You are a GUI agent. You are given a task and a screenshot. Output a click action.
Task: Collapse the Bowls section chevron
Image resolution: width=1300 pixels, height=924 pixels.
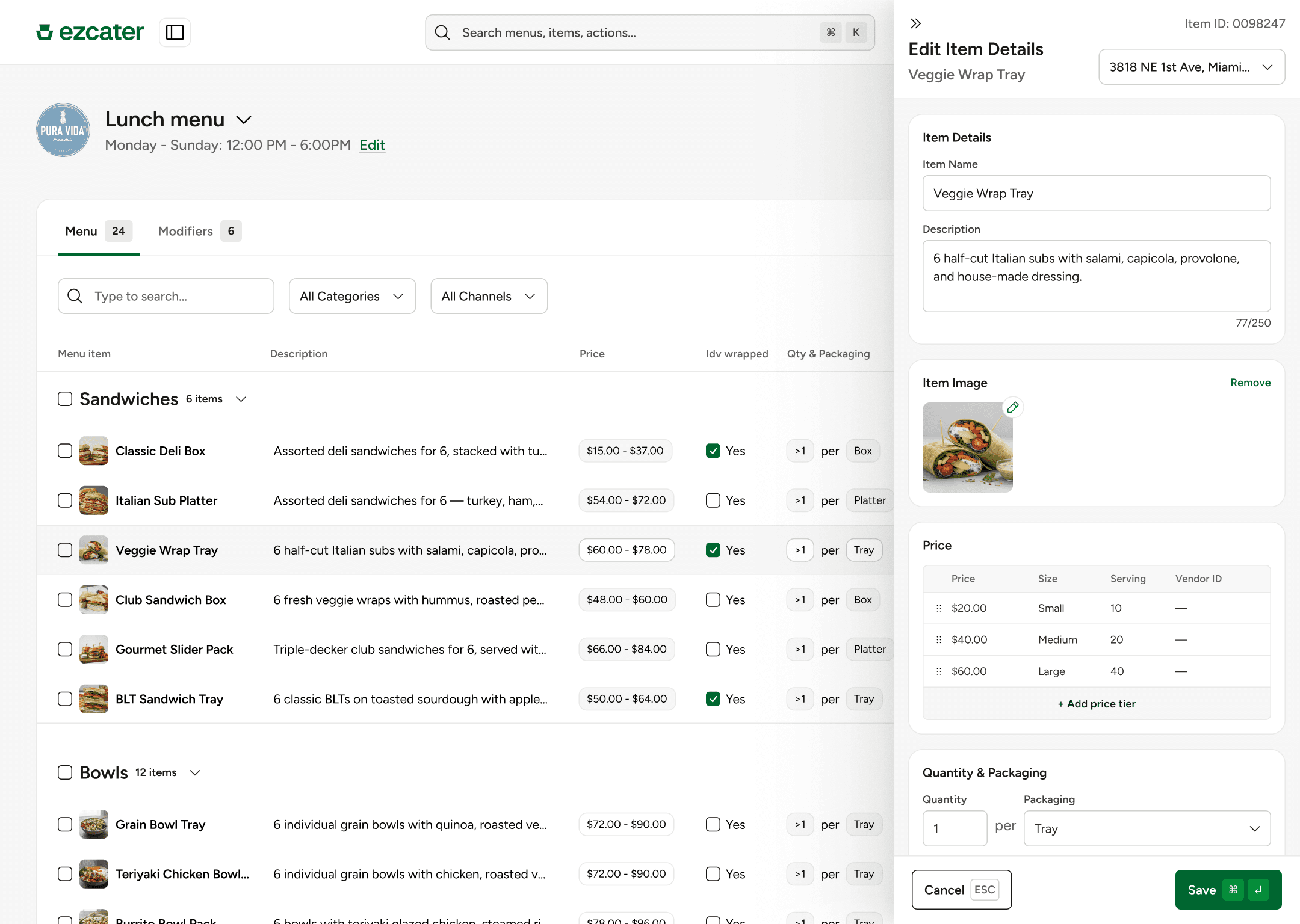(x=194, y=772)
